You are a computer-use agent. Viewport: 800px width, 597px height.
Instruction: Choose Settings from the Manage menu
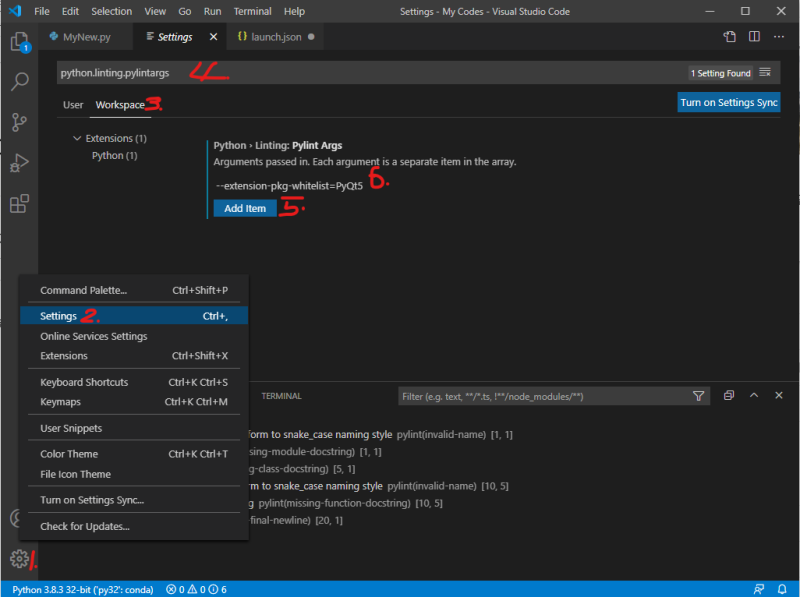pyautogui.click(x=134, y=316)
